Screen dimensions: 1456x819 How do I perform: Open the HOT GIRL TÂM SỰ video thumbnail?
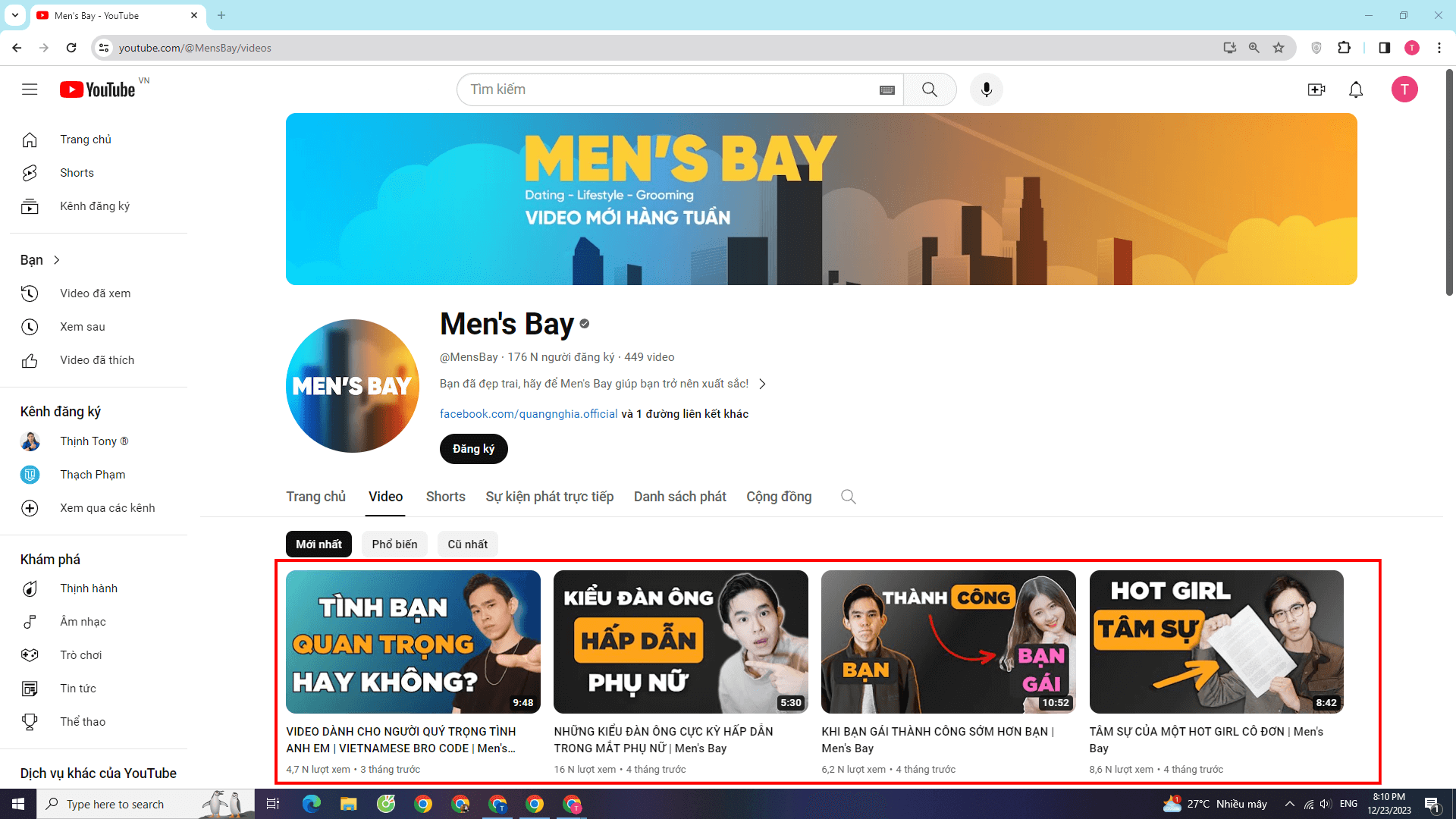[x=1216, y=642]
